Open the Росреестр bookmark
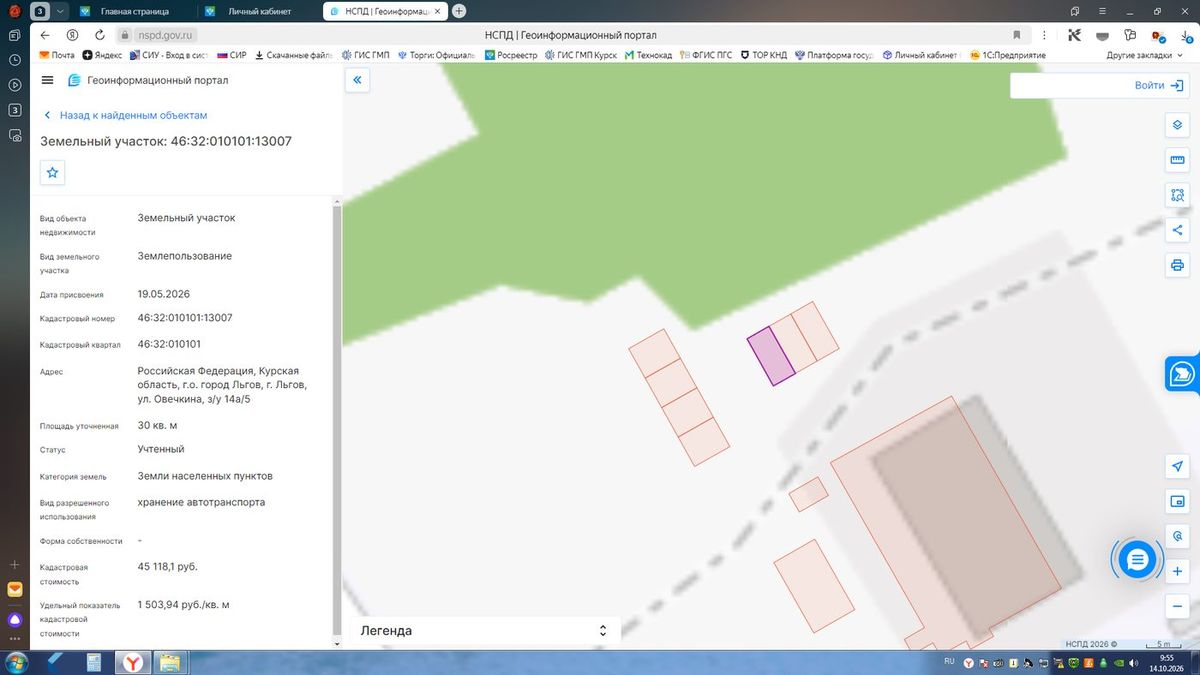Viewport: 1200px width, 675px height. 511,55
